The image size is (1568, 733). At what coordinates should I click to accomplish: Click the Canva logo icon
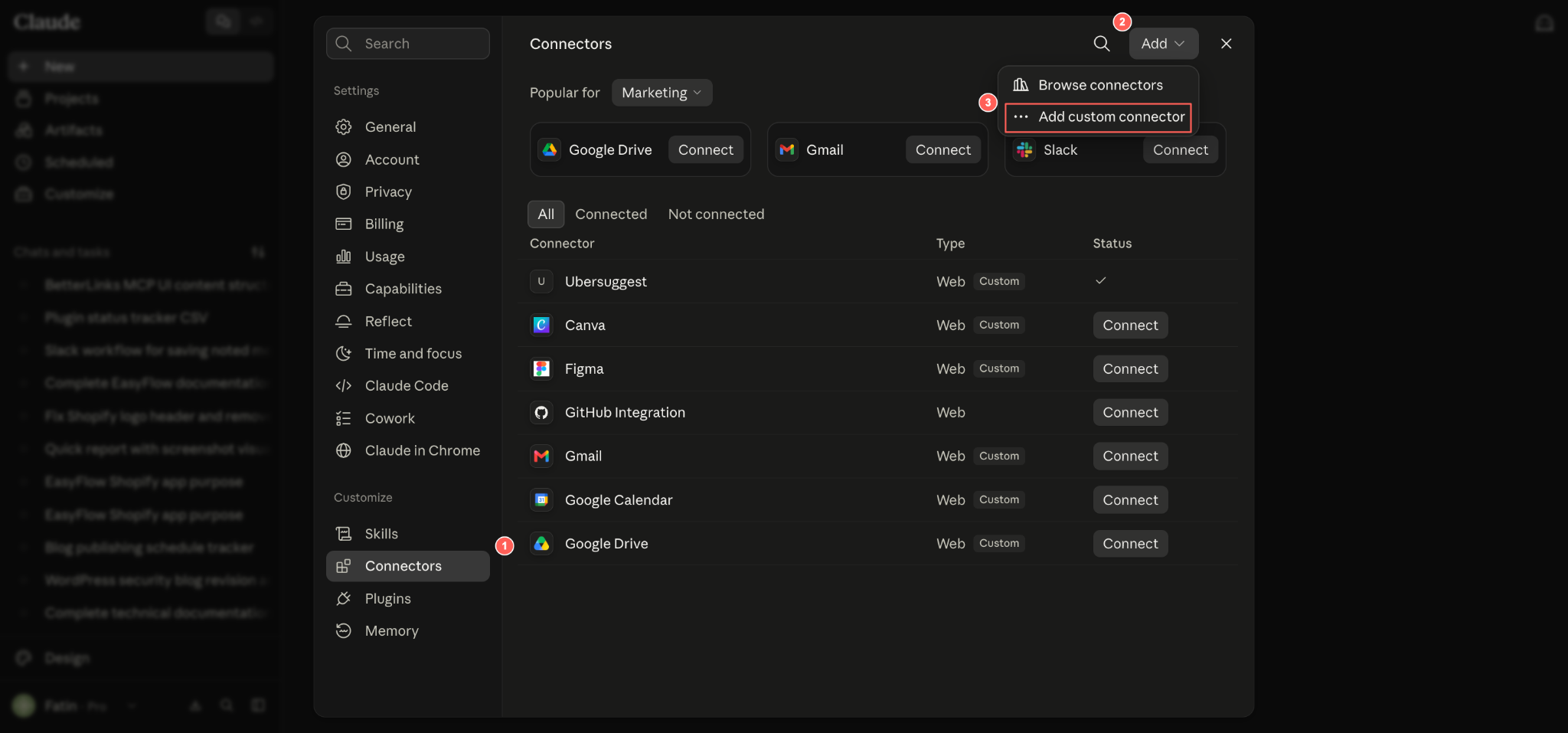click(541, 325)
